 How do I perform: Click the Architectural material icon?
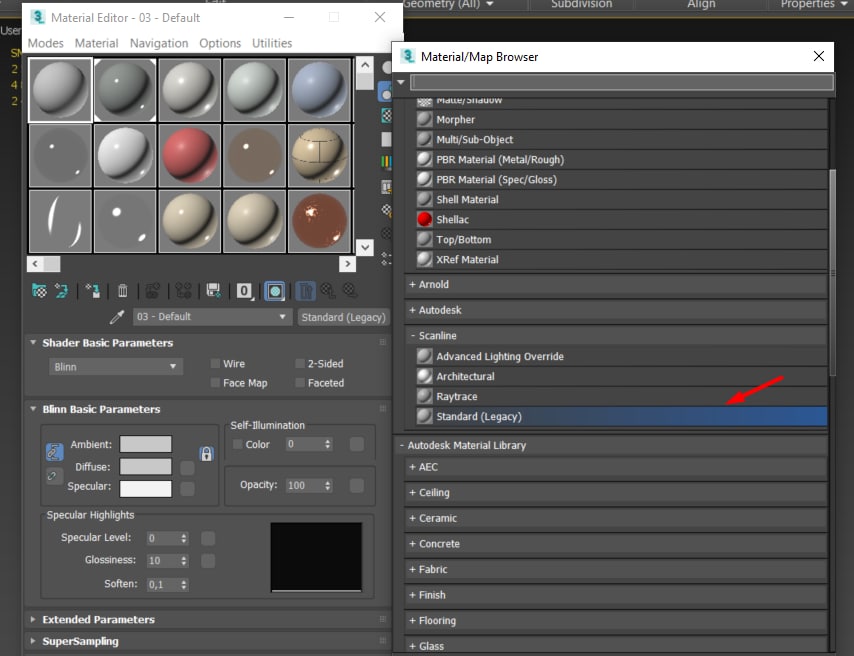click(x=424, y=376)
